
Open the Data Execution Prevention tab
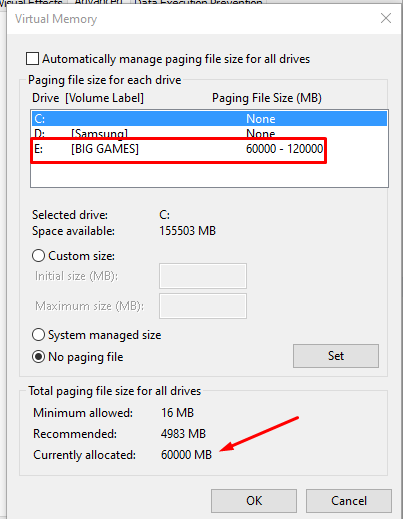click(x=198, y=2)
